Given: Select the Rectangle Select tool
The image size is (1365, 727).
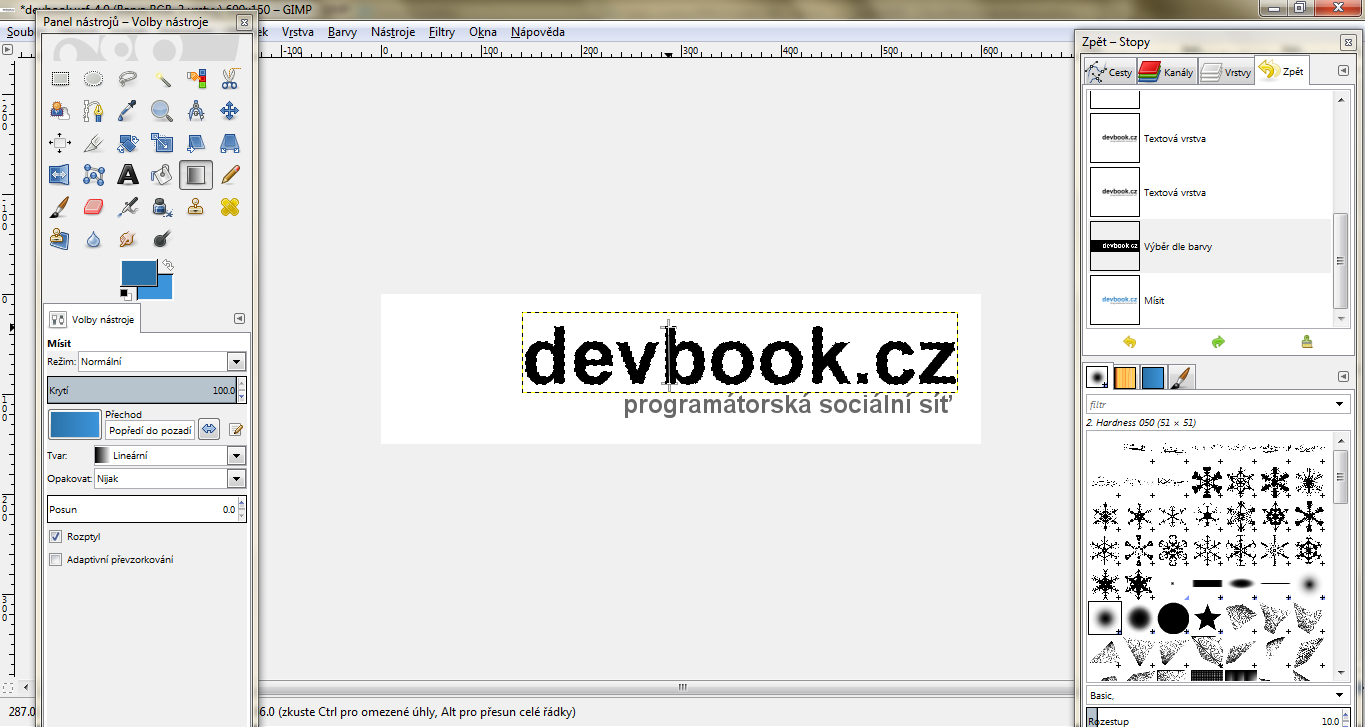Looking at the screenshot, I should [x=60, y=78].
